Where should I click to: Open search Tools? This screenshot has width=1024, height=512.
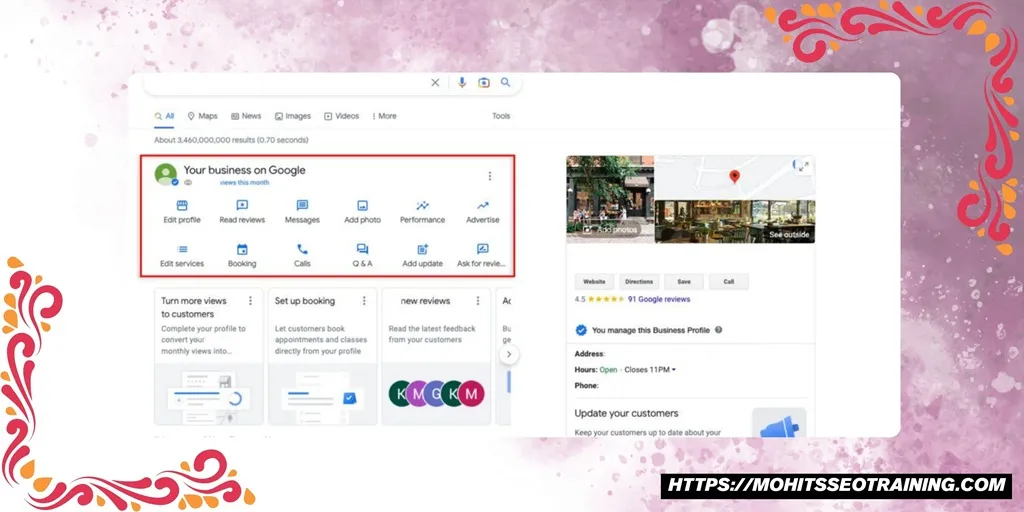(501, 116)
